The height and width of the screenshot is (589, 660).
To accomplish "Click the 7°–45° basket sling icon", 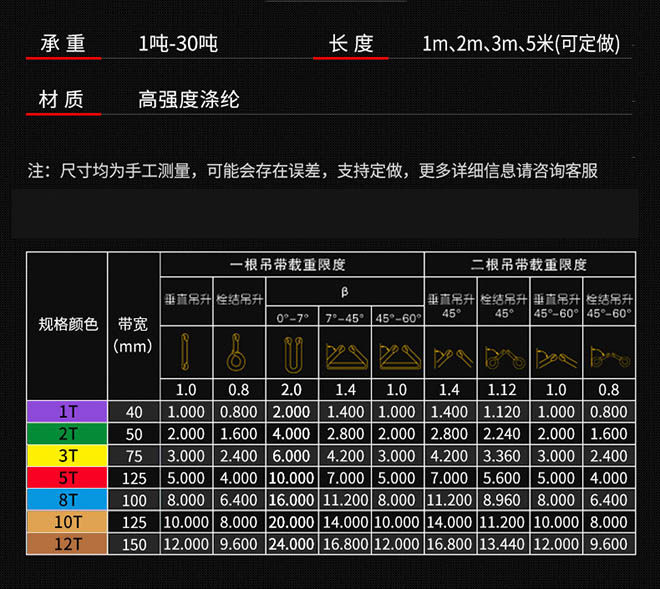I will point(345,354).
